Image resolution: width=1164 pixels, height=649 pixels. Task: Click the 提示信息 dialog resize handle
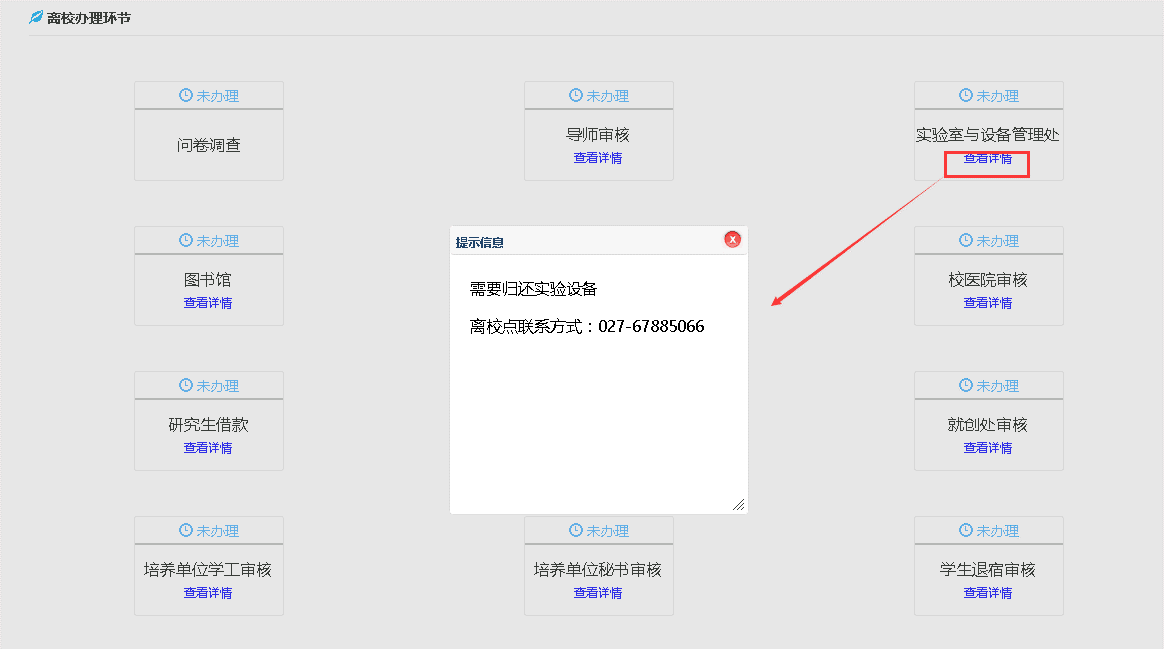click(739, 505)
